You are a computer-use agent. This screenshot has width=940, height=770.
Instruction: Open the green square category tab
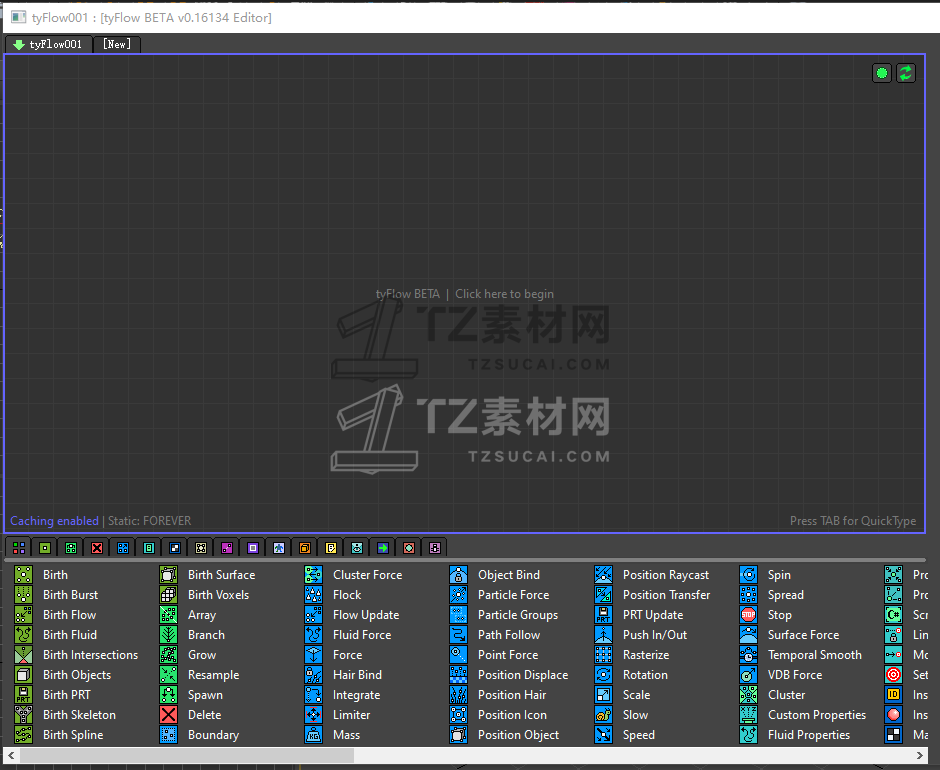45,548
